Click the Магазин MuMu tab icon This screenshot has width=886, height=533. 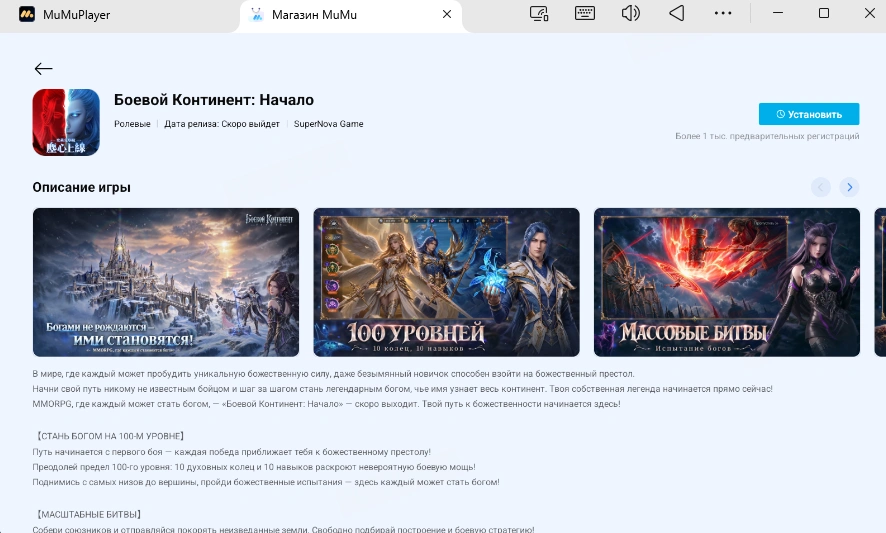point(257,14)
